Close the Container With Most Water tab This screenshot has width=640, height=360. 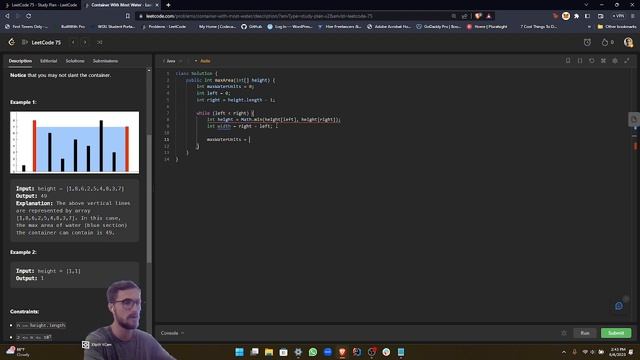pos(157,5)
